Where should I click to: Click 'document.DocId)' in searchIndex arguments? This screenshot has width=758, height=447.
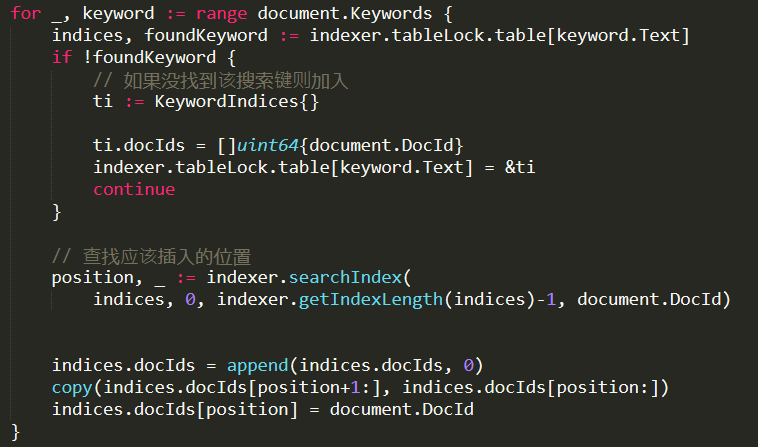[x=654, y=300]
